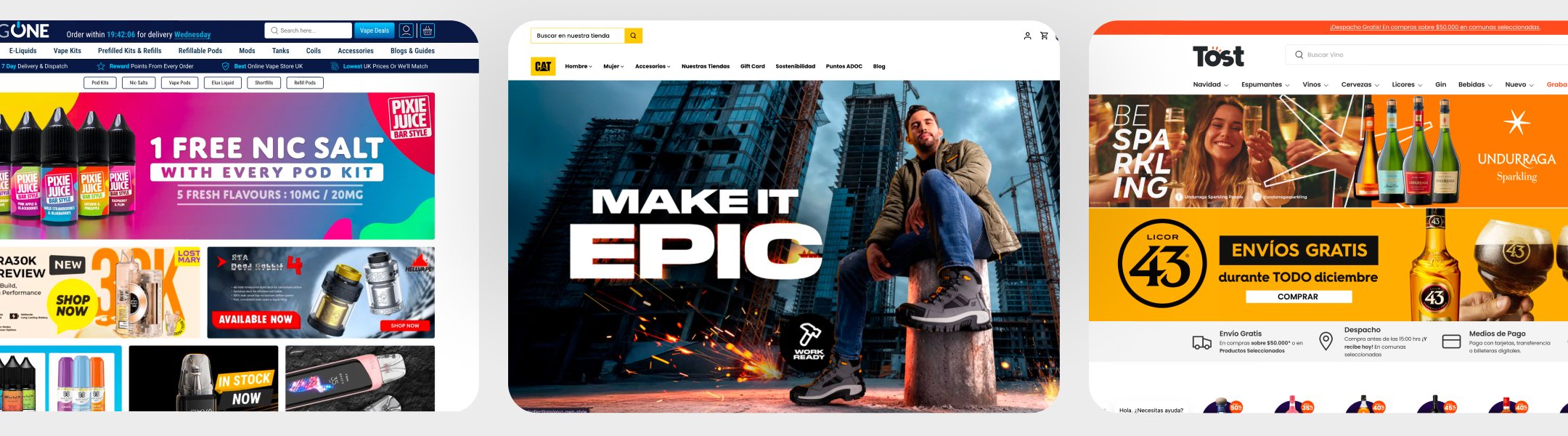Expand Licores menu on Tost site
This screenshot has height=436, width=1568.
1407,85
